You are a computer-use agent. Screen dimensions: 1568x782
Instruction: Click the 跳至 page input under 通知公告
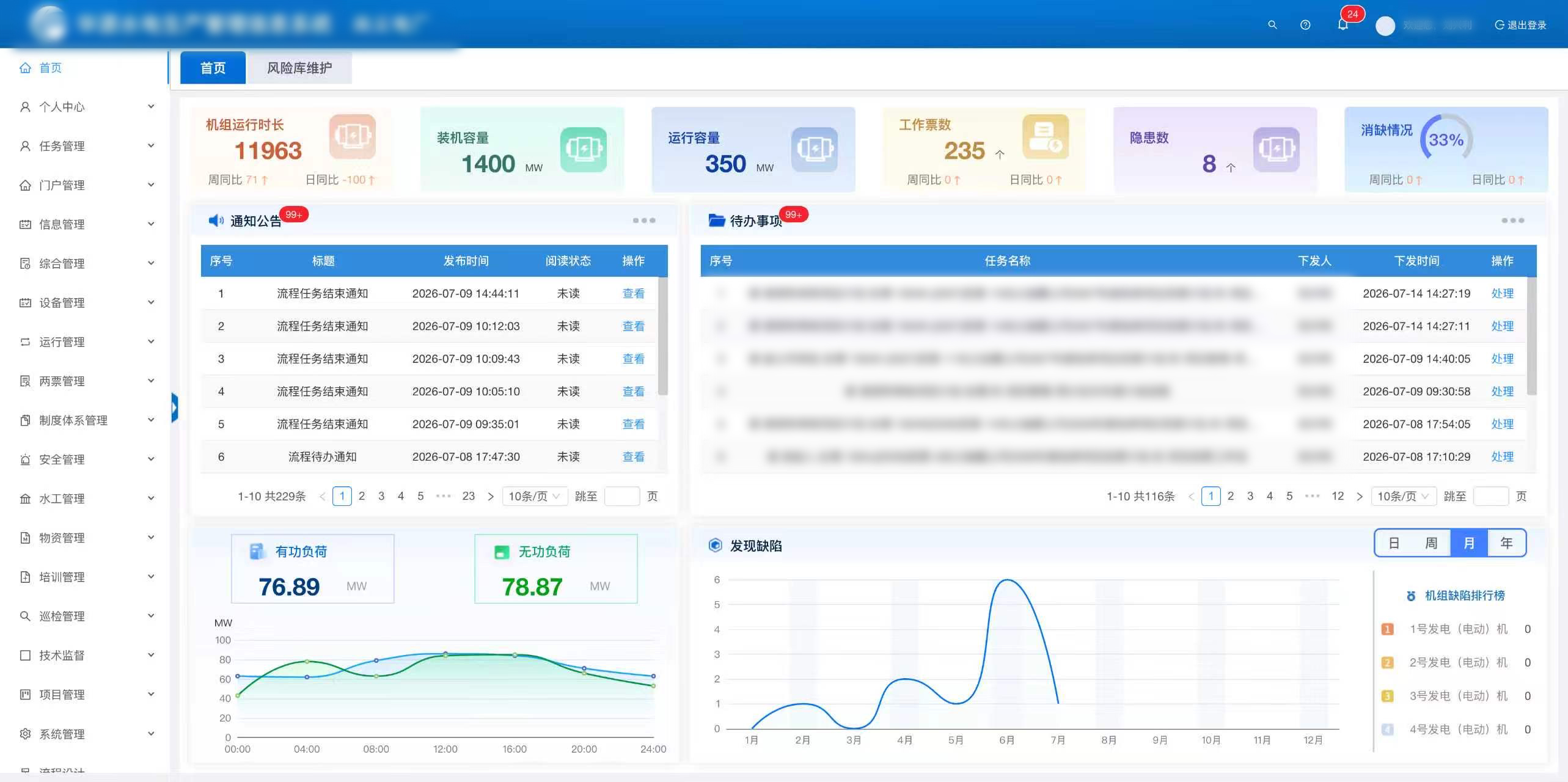tap(621, 496)
